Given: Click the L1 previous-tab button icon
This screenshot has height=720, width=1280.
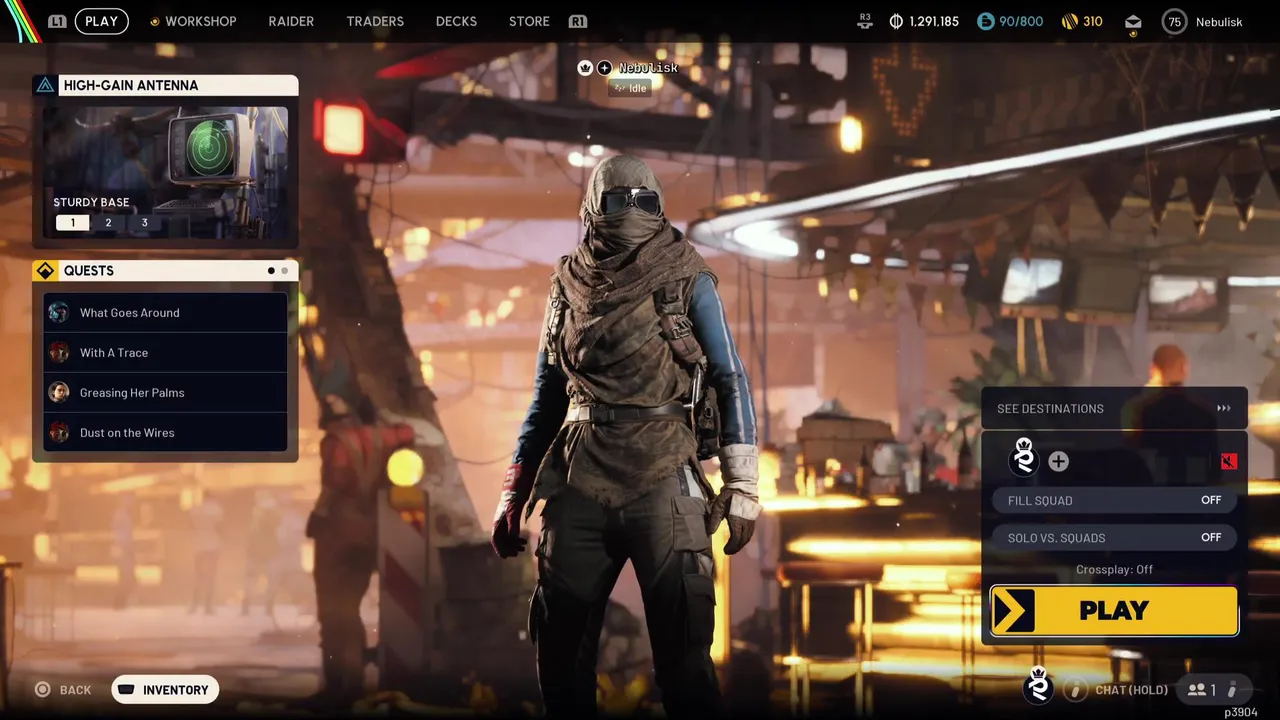Looking at the screenshot, I should tap(57, 21).
